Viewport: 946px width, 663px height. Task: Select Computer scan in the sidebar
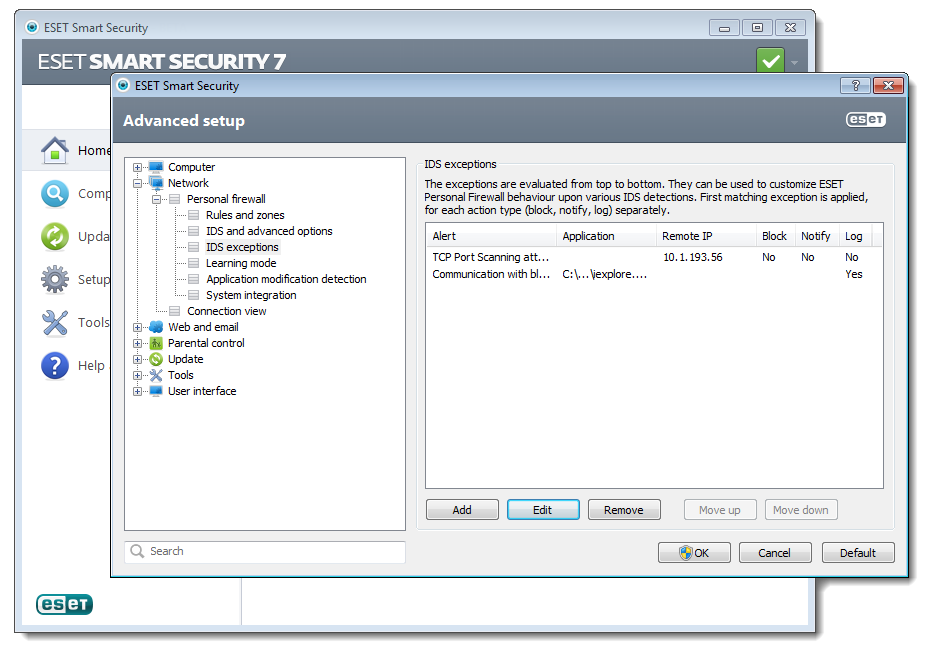(55, 193)
